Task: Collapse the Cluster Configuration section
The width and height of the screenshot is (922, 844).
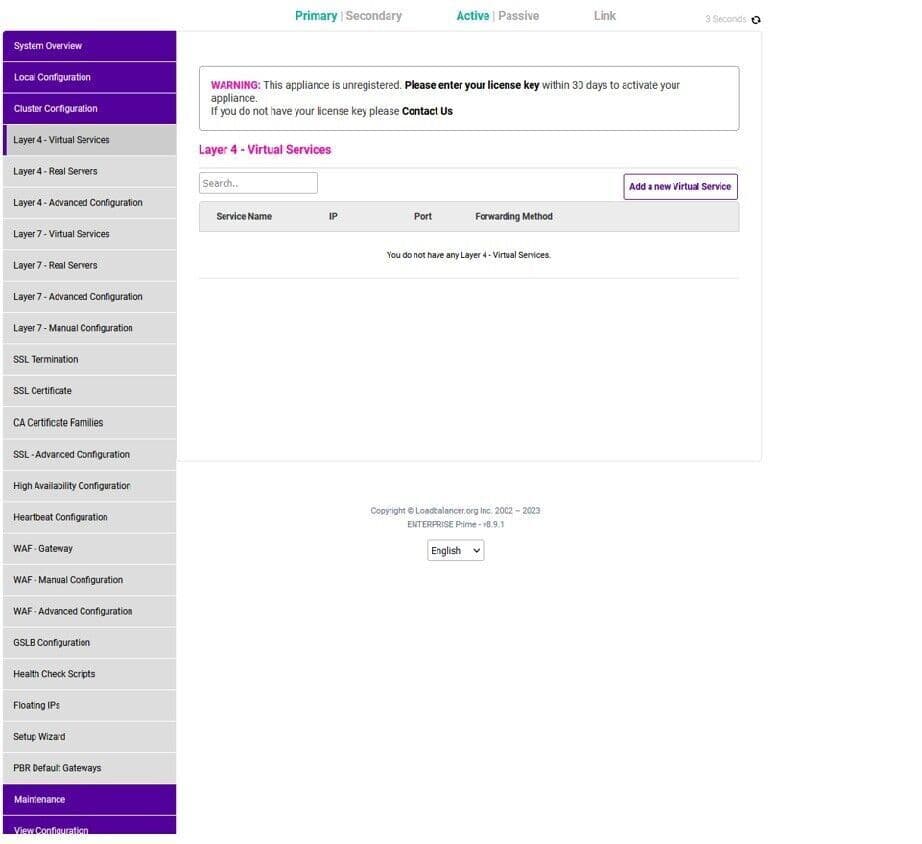Action: point(89,108)
